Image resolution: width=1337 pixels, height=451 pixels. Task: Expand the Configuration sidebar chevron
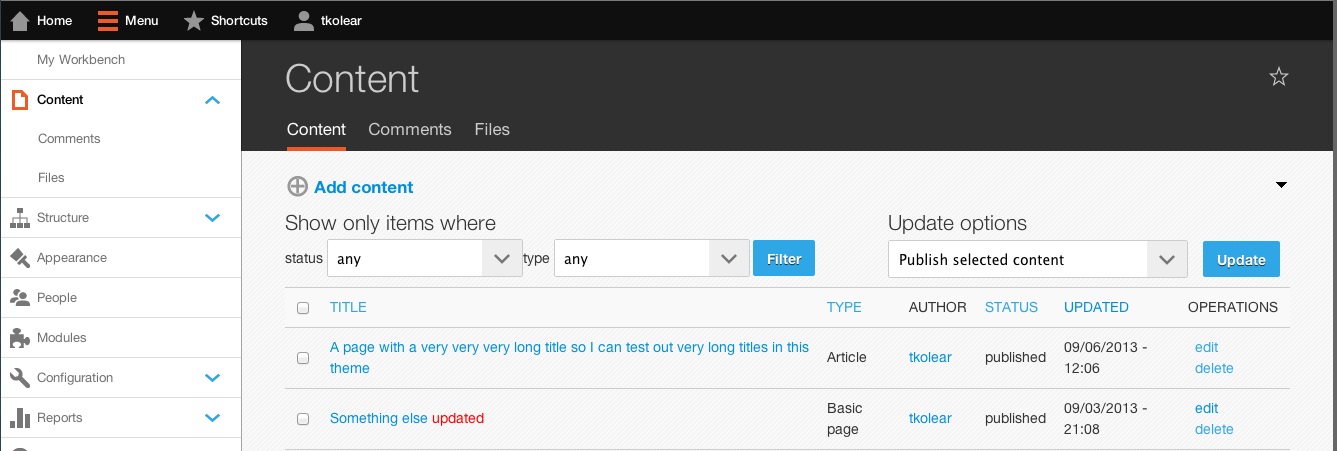pyautogui.click(x=212, y=378)
